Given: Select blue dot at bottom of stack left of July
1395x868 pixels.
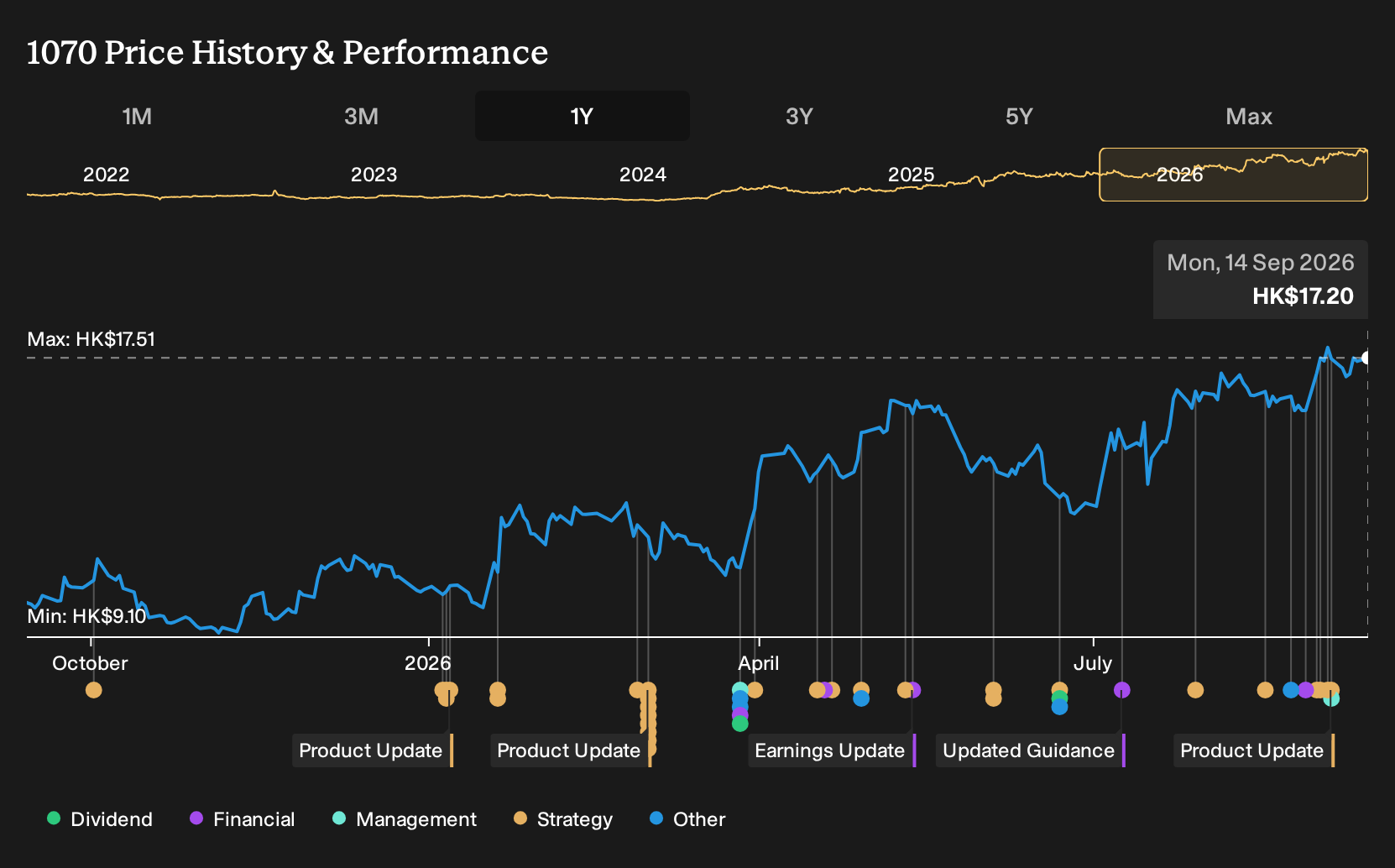Looking at the screenshot, I should point(1059,707).
